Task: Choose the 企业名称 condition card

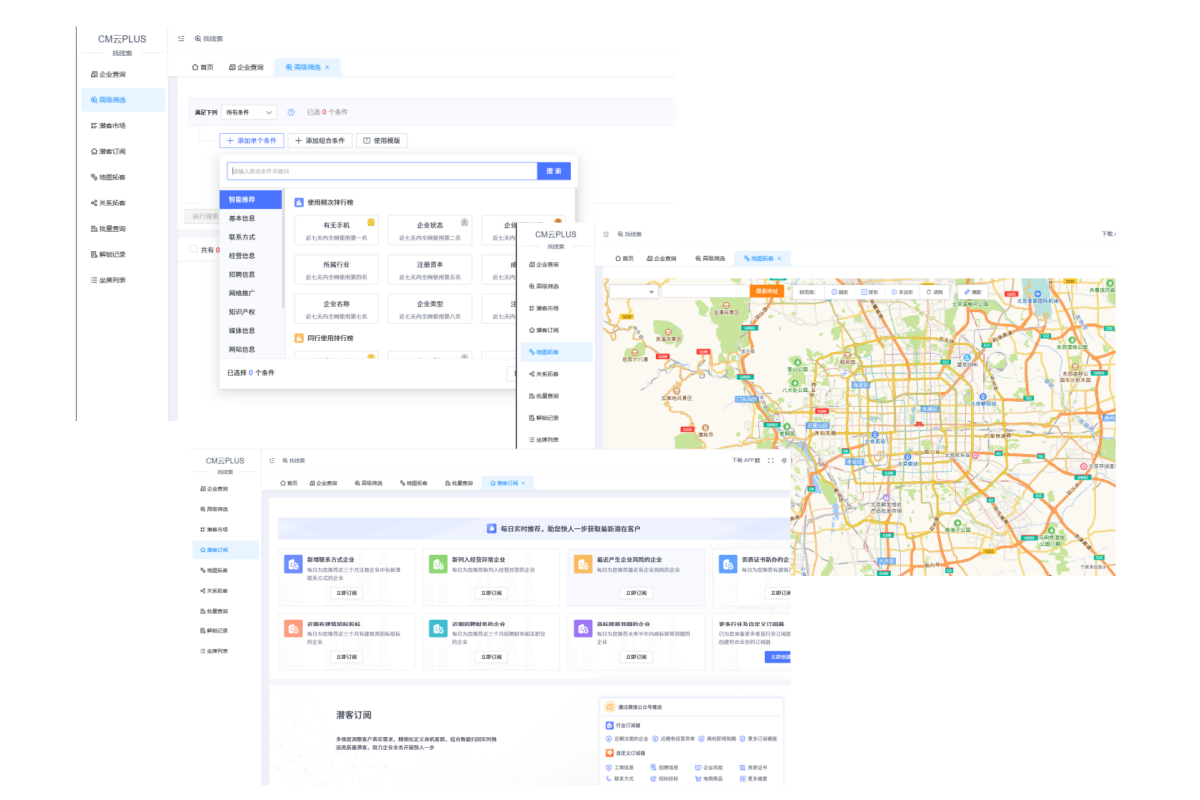Action: point(336,307)
